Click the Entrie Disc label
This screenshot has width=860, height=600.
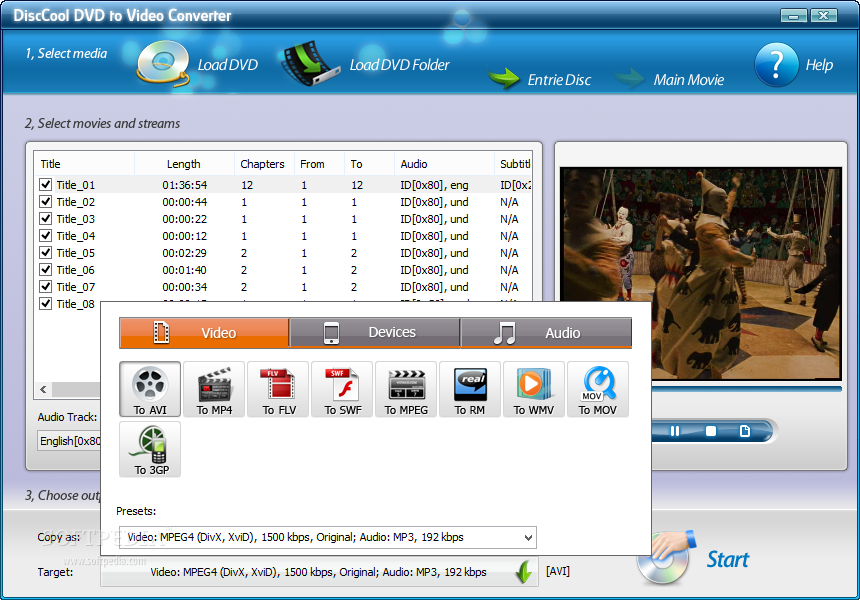(x=559, y=80)
